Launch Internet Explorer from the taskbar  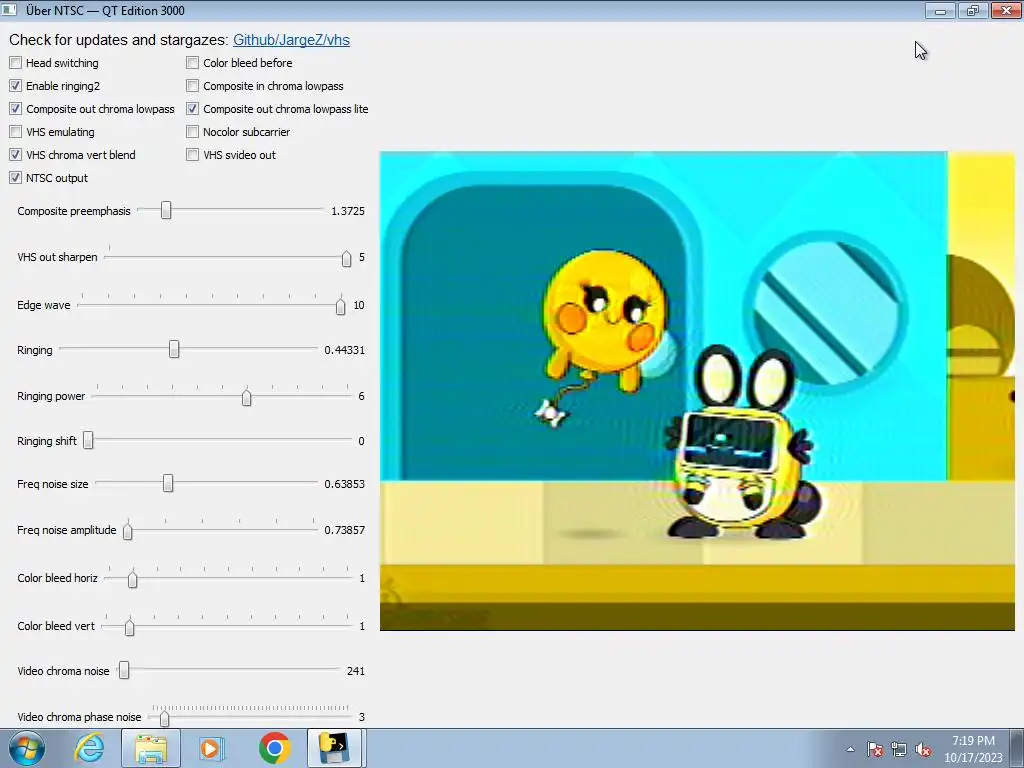coord(89,748)
